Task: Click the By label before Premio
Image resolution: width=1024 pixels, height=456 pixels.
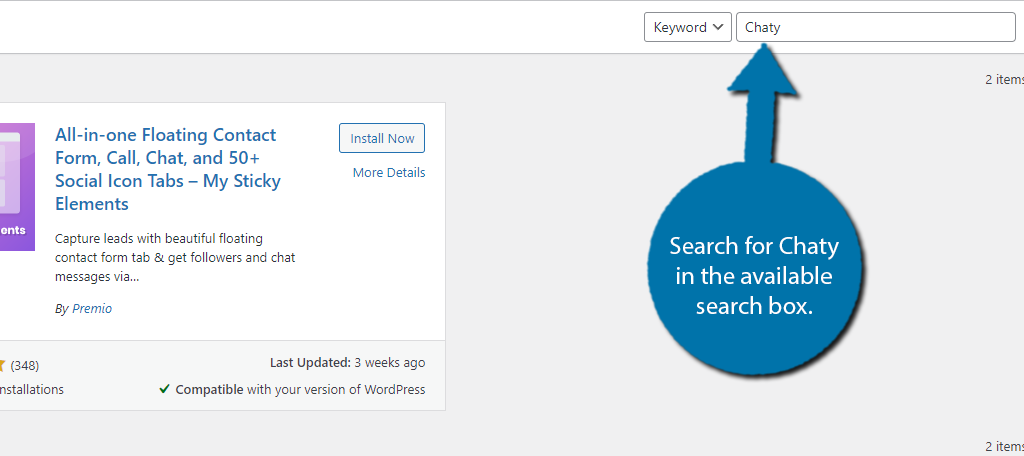Action: coord(61,309)
